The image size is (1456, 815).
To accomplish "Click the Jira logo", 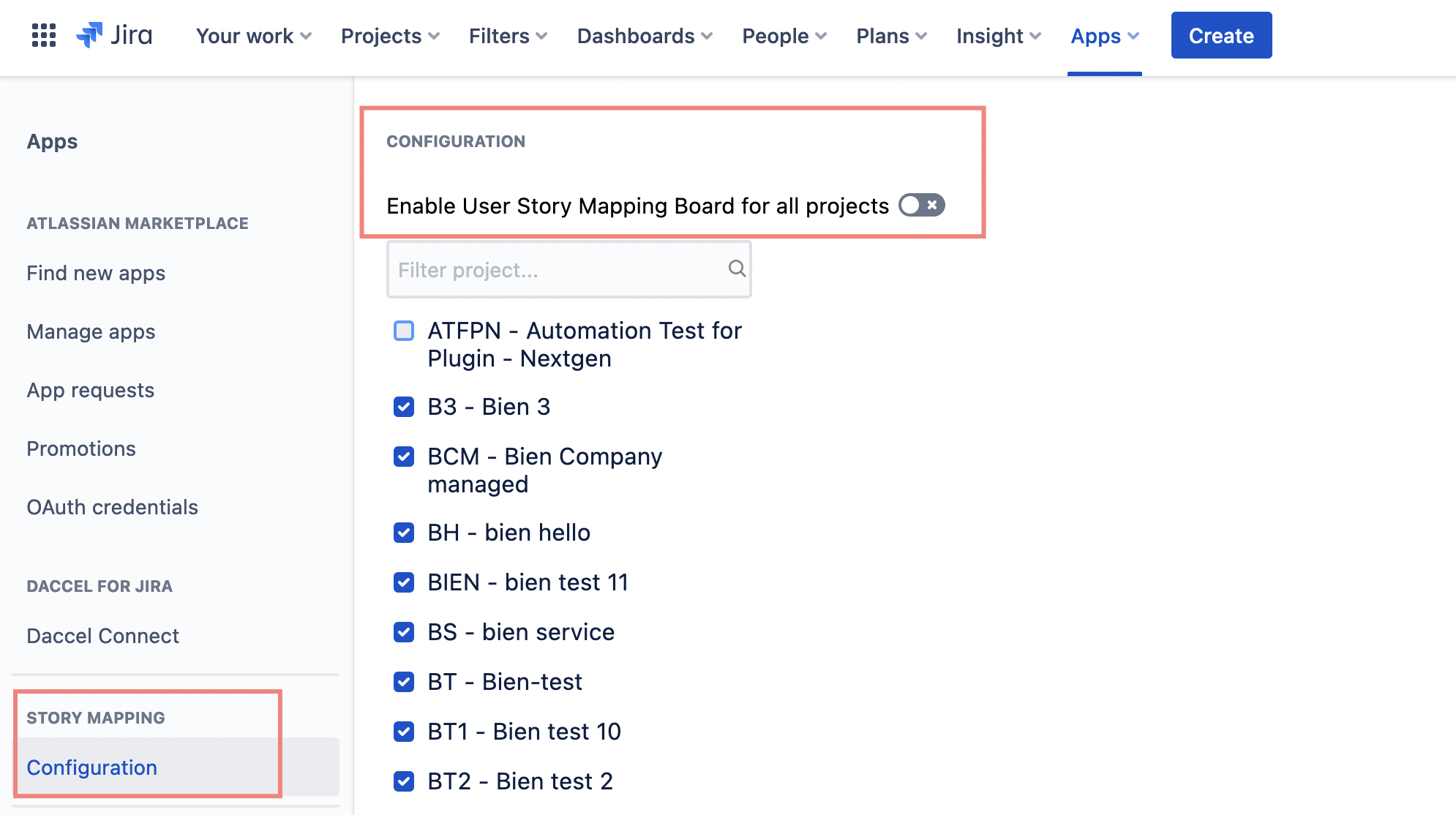I will (x=114, y=35).
